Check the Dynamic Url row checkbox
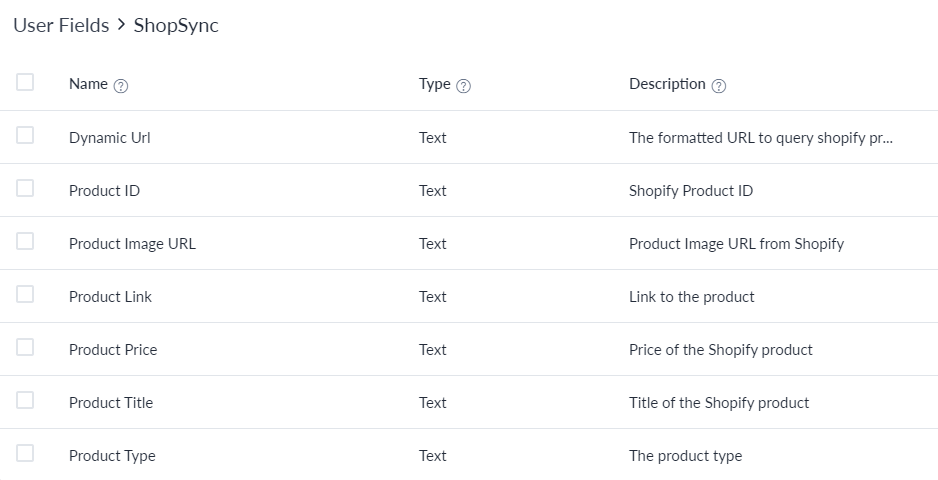 pyautogui.click(x=25, y=135)
